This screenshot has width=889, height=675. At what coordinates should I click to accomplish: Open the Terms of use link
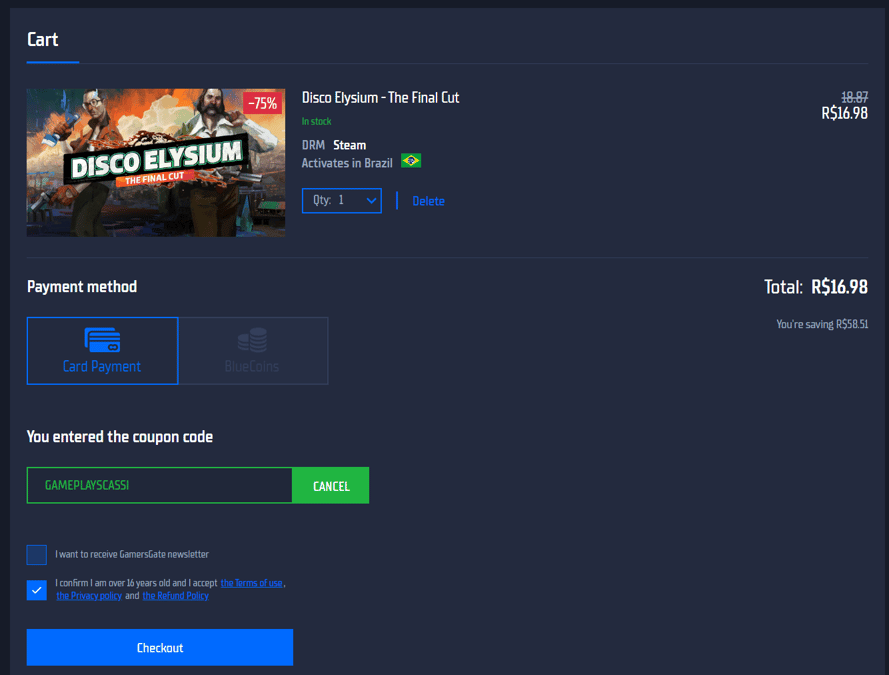251,583
